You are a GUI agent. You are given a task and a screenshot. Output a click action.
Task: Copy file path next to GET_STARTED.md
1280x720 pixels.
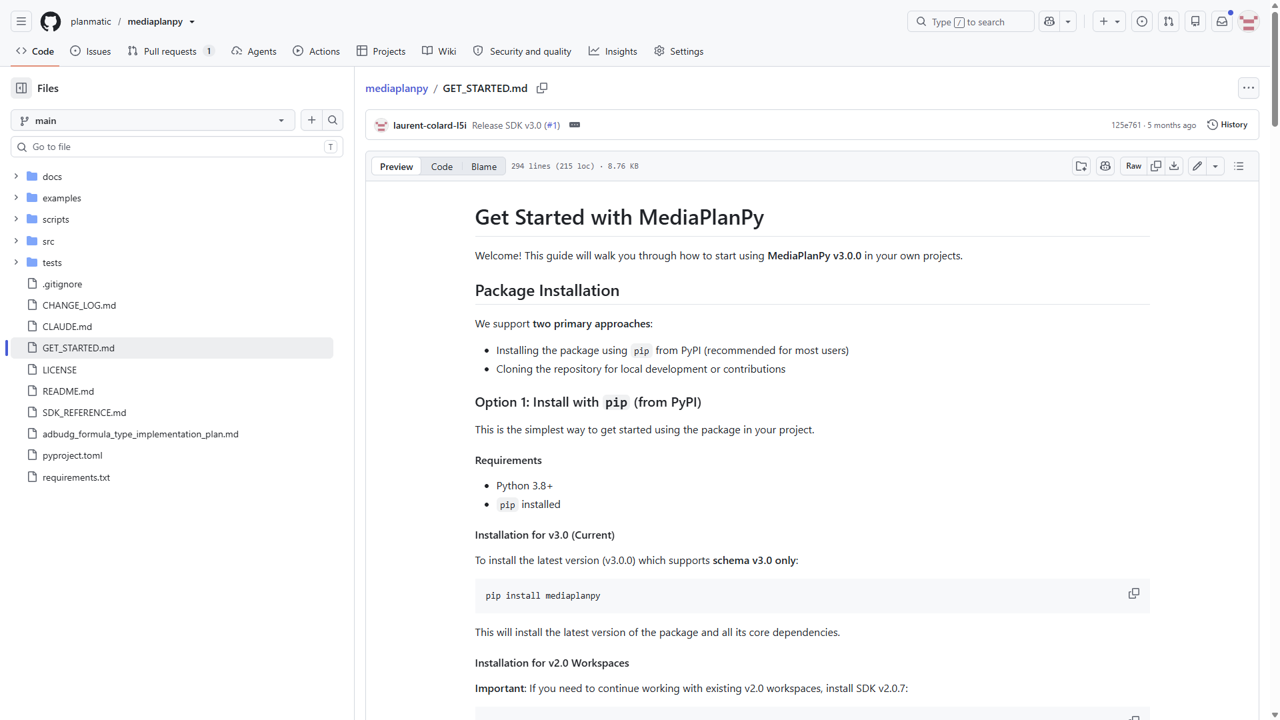[542, 88]
